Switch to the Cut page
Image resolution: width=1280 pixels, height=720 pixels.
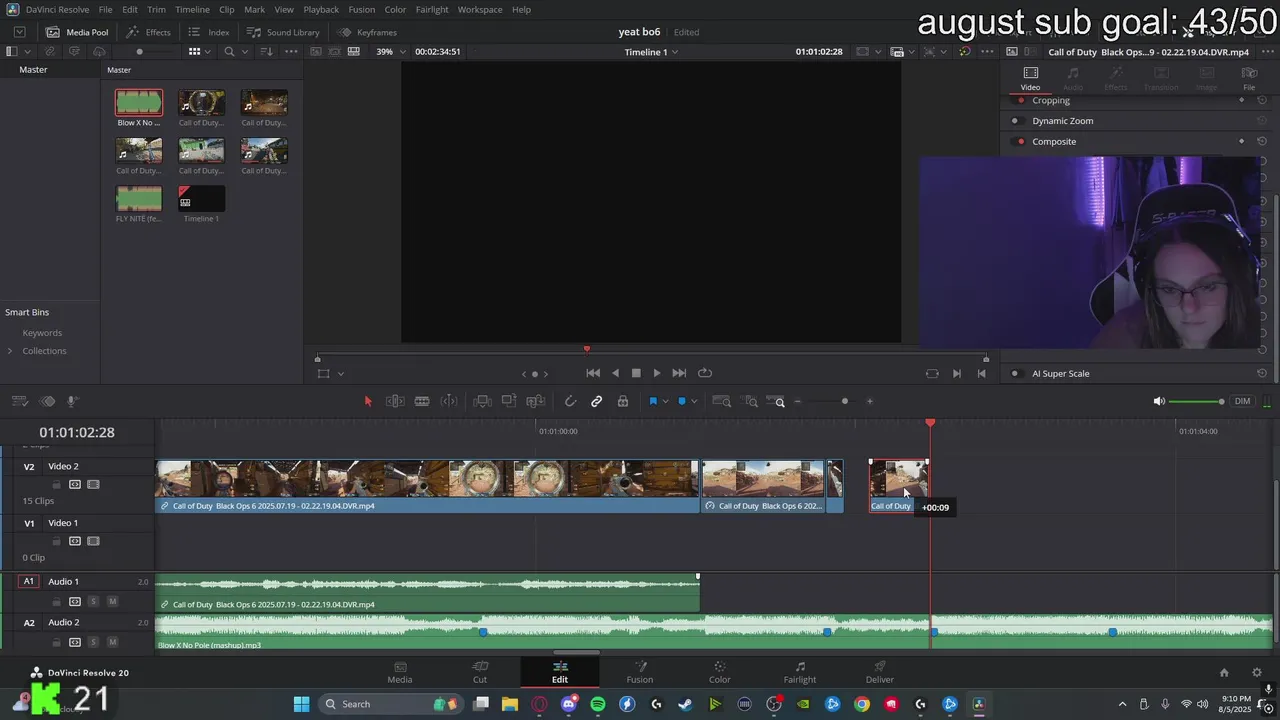(480, 672)
